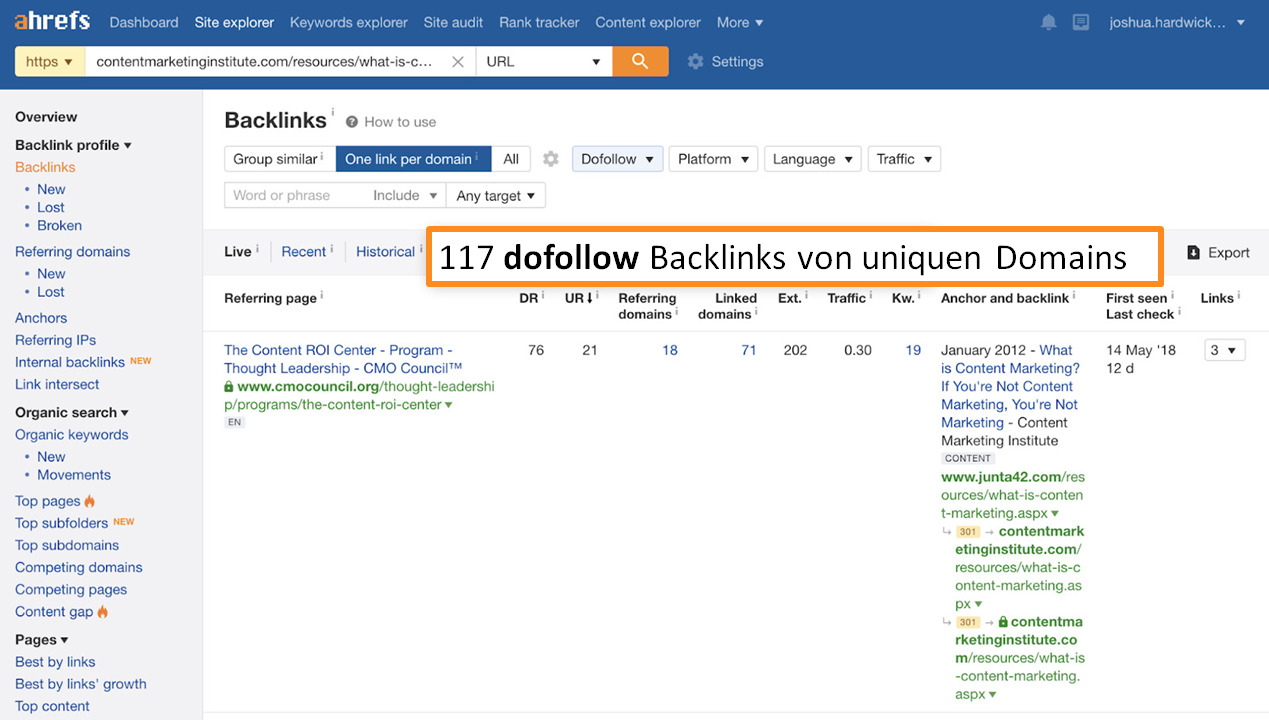Viewport: 1269px width, 720px height.
Task: Open the notifications bell icon
Action: point(1048,22)
